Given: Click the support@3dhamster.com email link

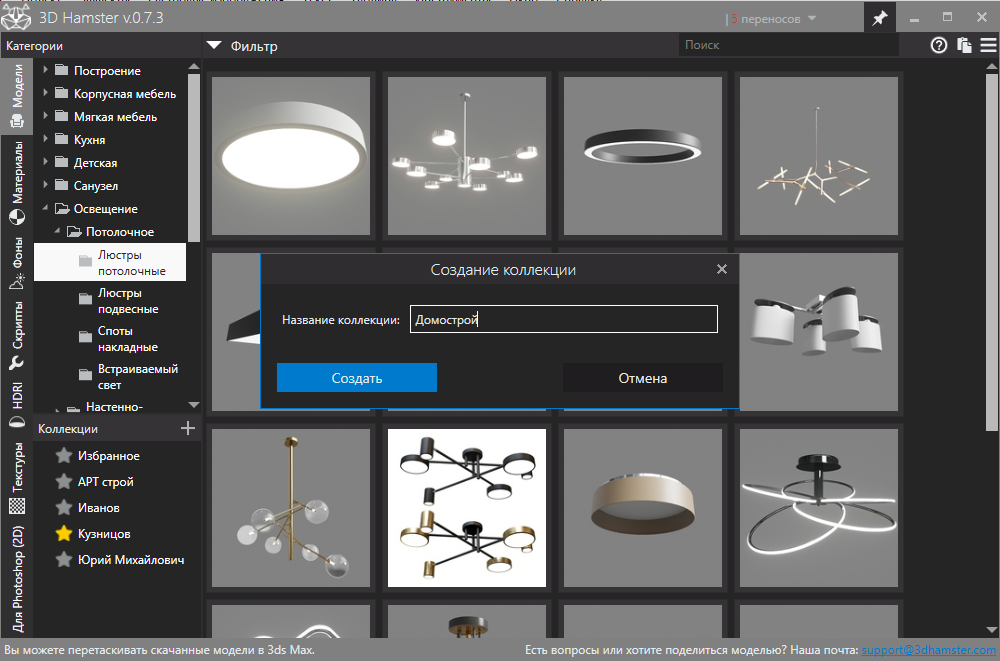Looking at the screenshot, I should tap(929, 650).
